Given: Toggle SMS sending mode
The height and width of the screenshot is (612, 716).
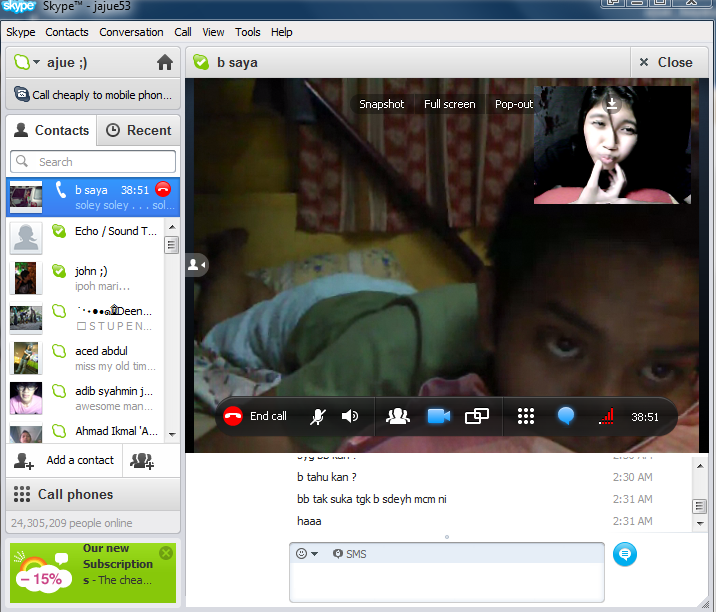Looking at the screenshot, I should click(x=350, y=554).
